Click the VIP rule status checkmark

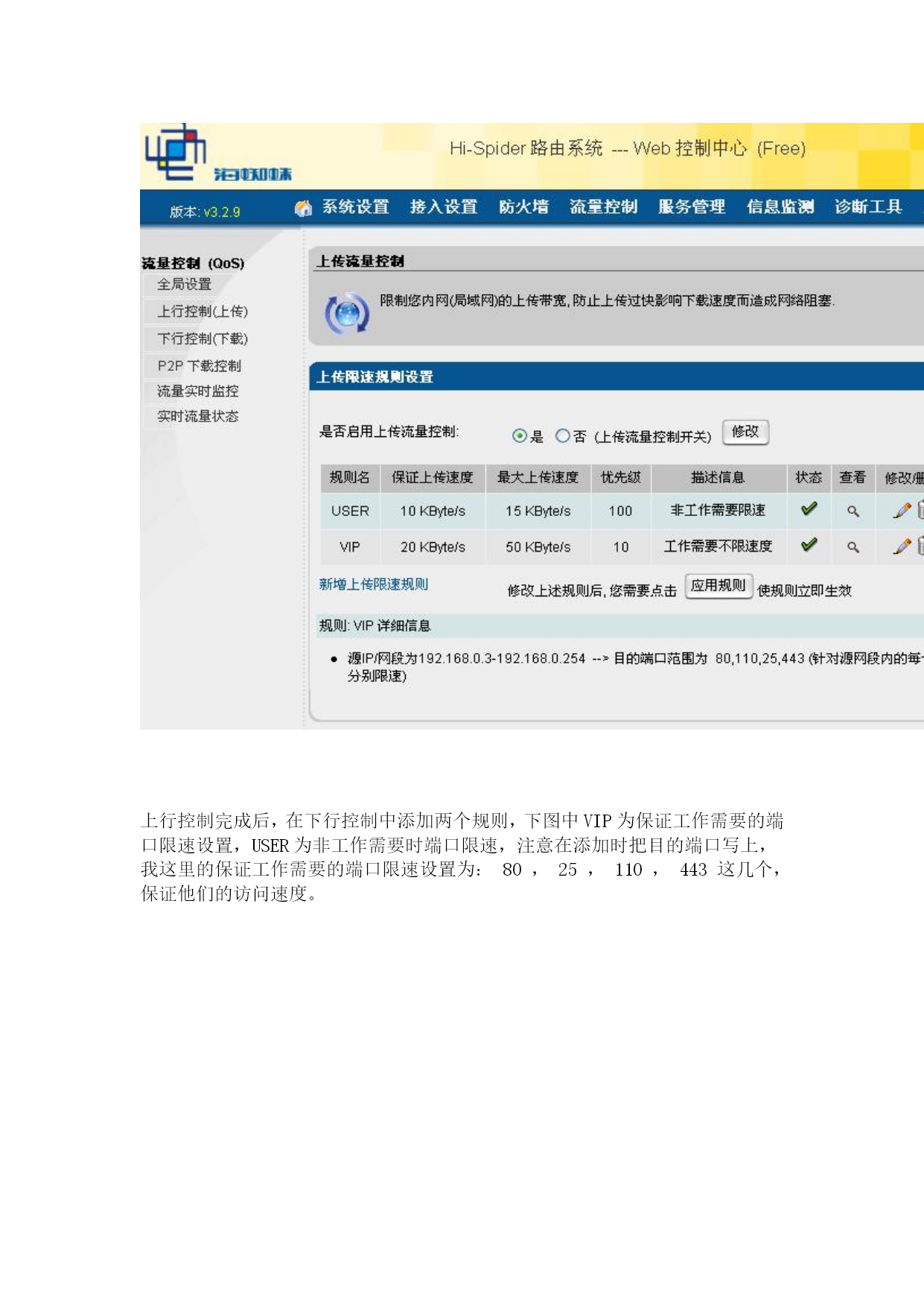click(x=809, y=545)
